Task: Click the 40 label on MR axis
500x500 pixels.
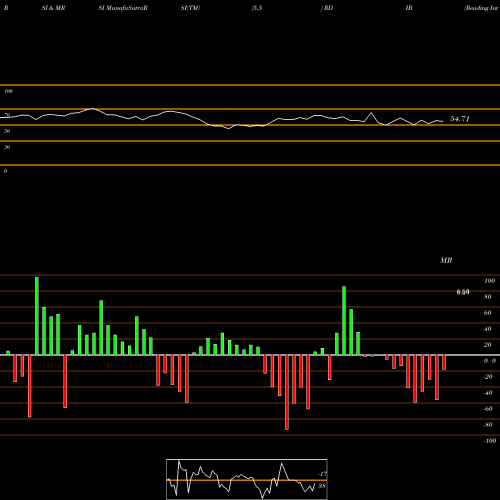Action: [x=488, y=329]
